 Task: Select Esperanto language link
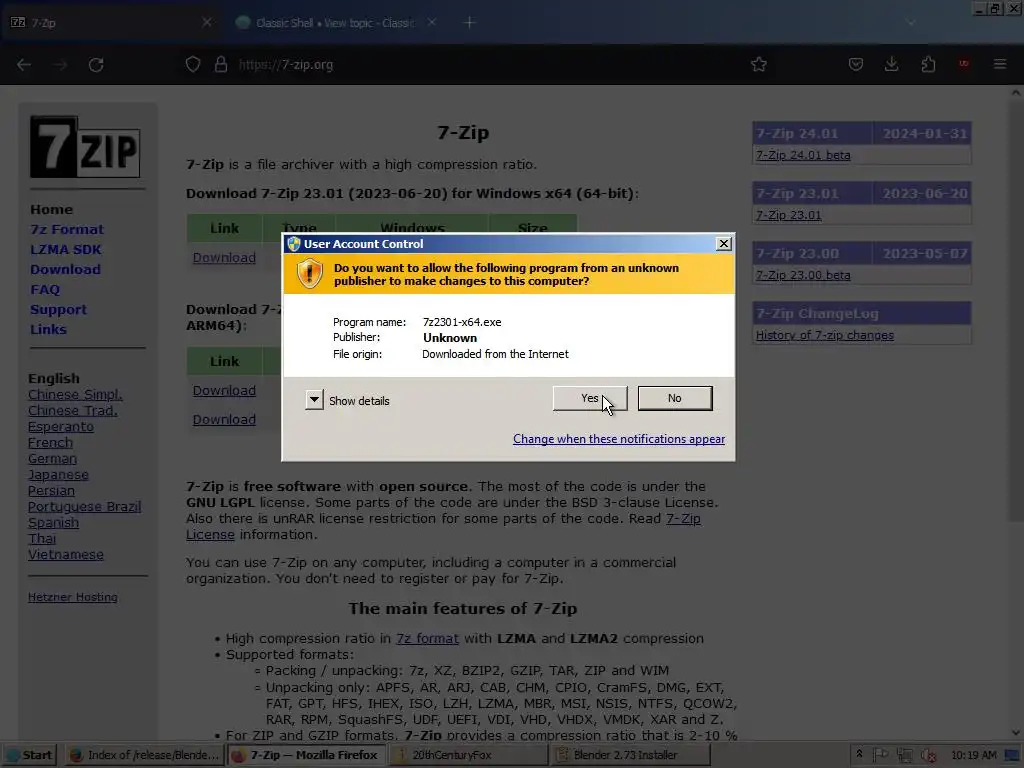pyautogui.click(x=61, y=426)
